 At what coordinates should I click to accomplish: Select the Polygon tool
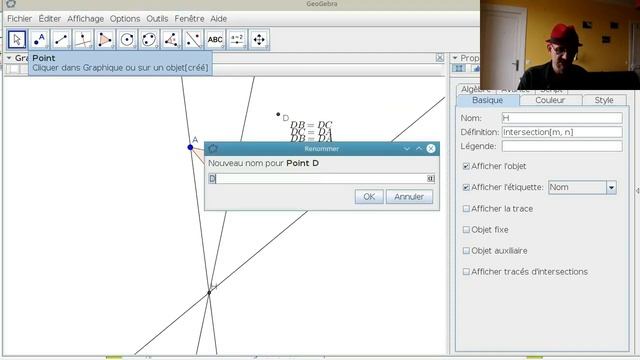click(x=105, y=40)
